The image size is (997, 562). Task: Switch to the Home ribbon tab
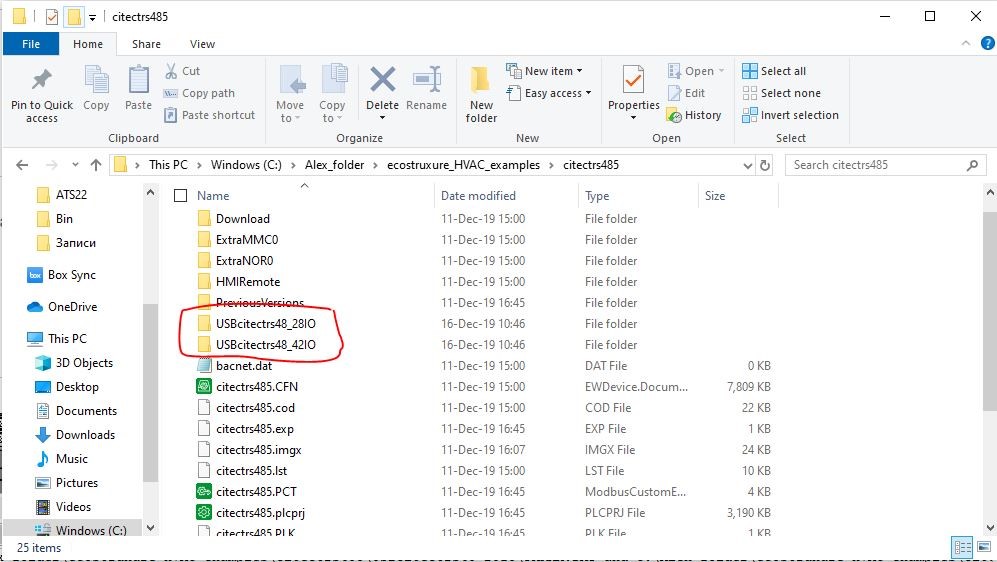pyautogui.click(x=88, y=44)
